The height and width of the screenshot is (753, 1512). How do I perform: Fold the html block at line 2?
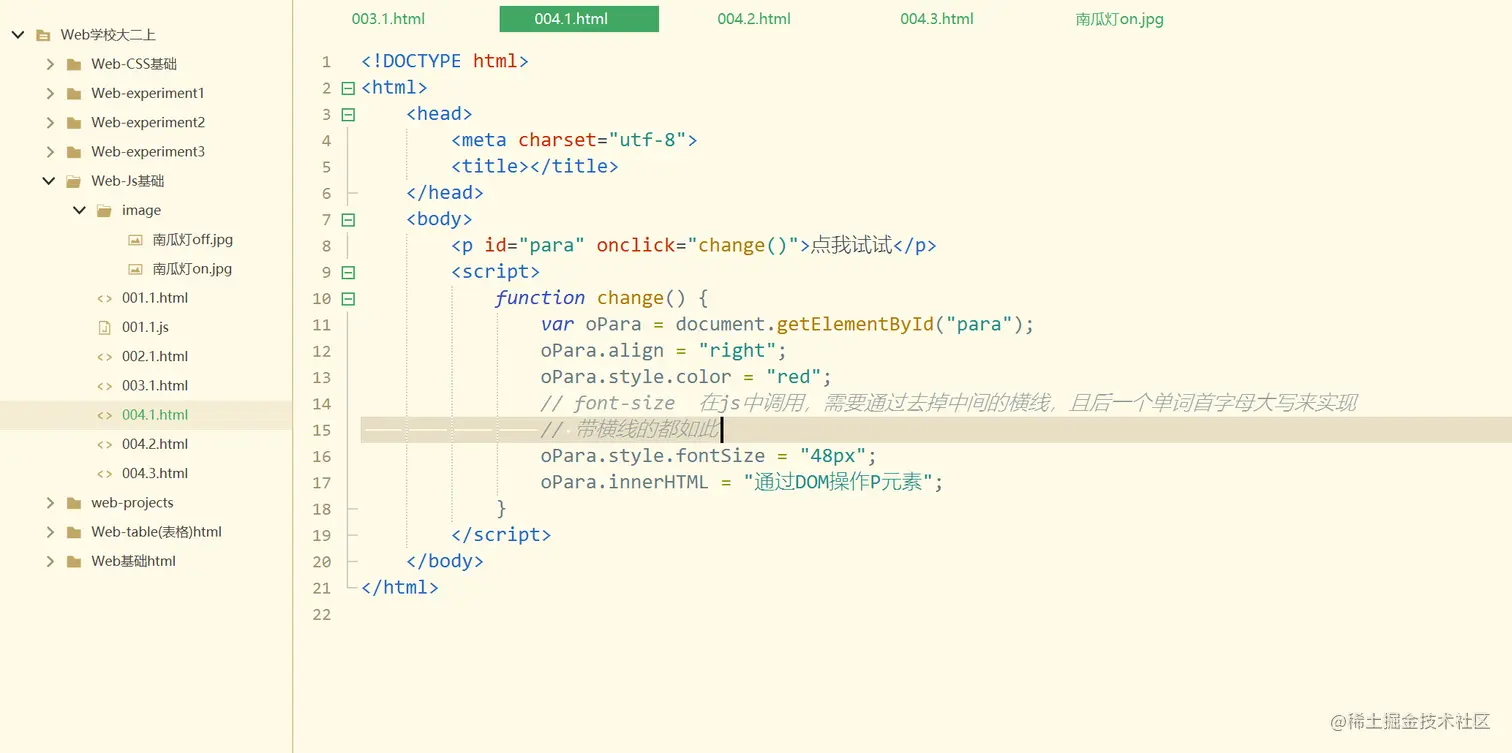(x=348, y=88)
